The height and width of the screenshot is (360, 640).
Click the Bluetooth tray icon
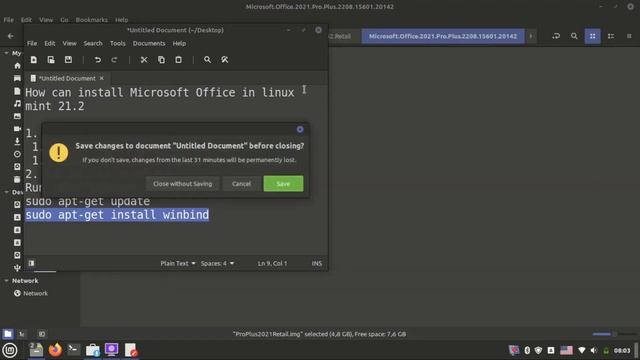click(527, 350)
